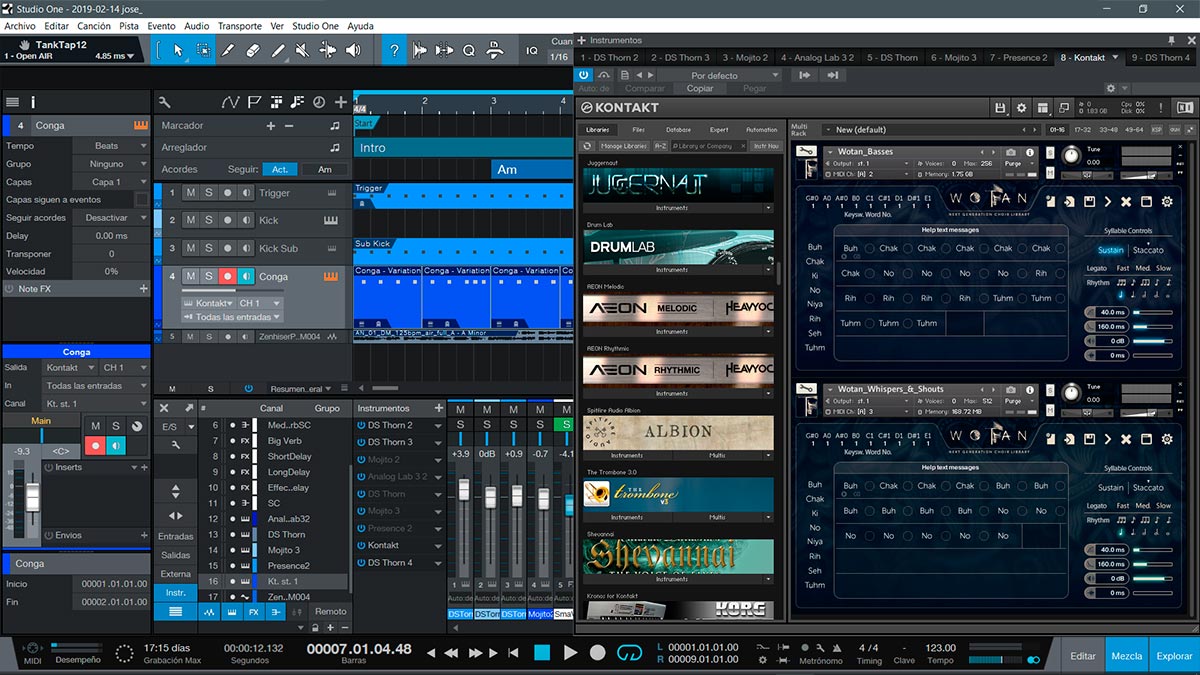
Task: Toggle the Act. follow chords button
Action: [x=281, y=169]
